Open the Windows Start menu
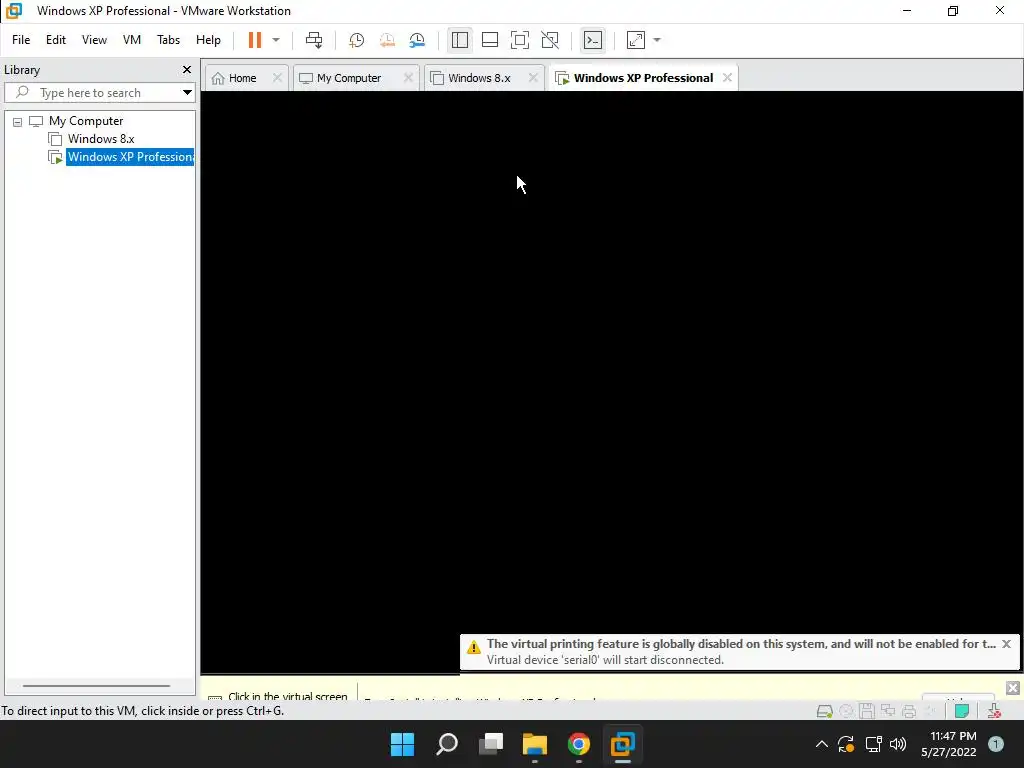Viewport: 1024px width, 768px height. click(402, 744)
